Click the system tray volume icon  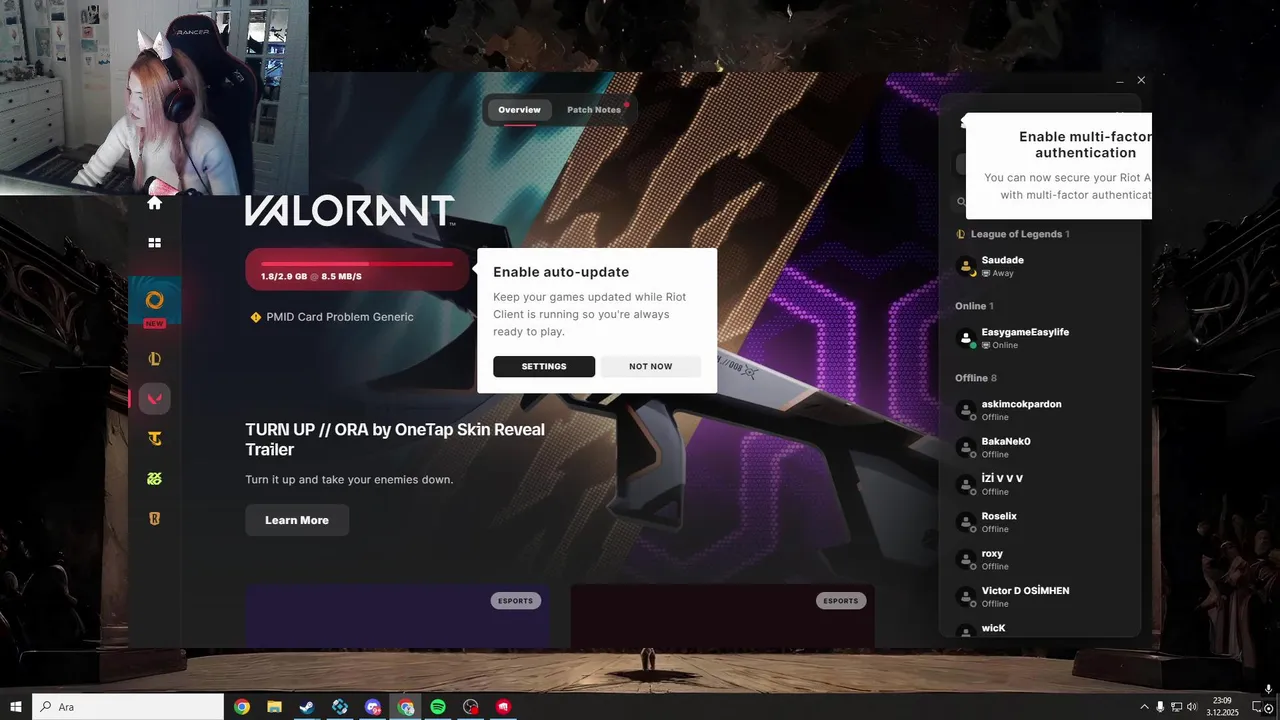coord(1192,707)
